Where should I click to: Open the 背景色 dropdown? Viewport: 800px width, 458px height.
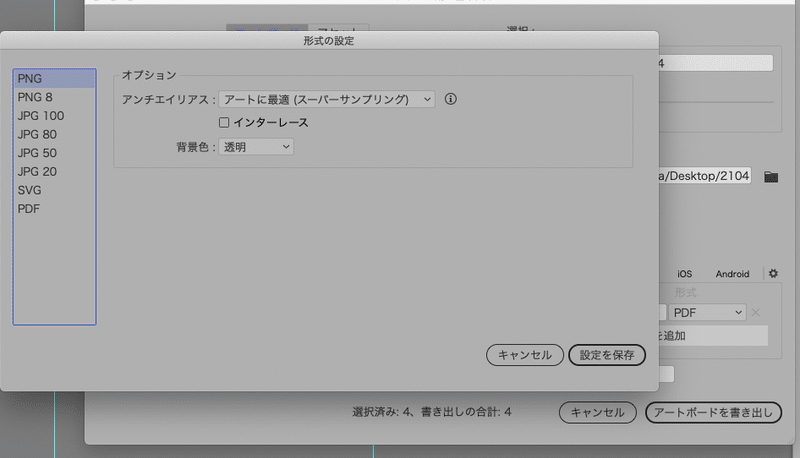click(x=256, y=147)
